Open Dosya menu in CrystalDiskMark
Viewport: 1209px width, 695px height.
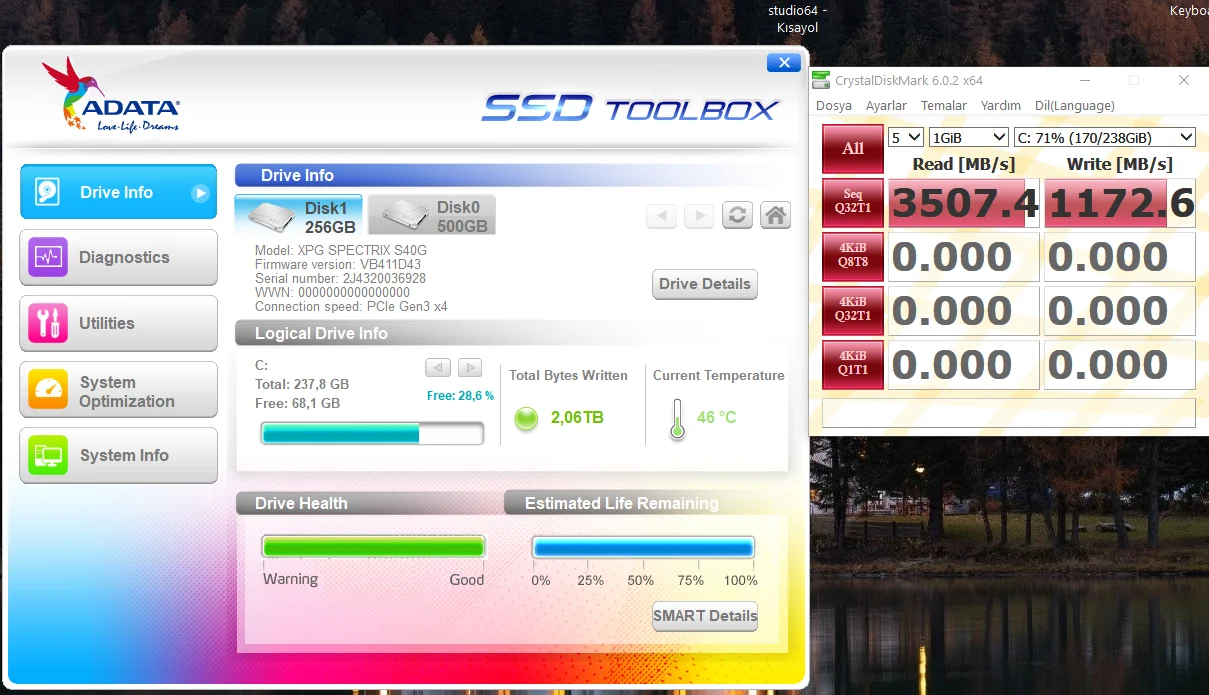pyautogui.click(x=834, y=106)
